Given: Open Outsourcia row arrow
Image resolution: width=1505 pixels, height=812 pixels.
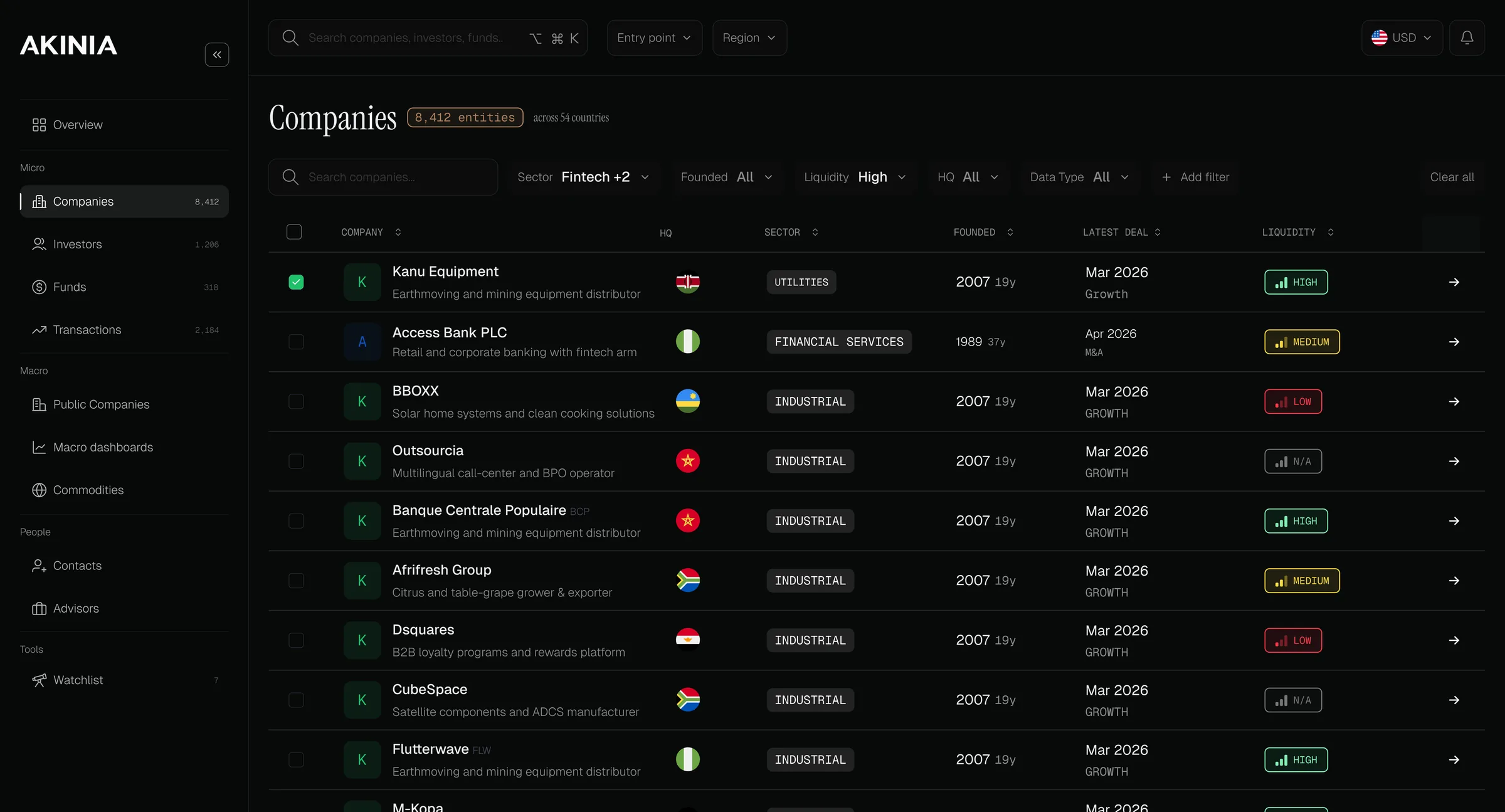Looking at the screenshot, I should pos(1454,461).
